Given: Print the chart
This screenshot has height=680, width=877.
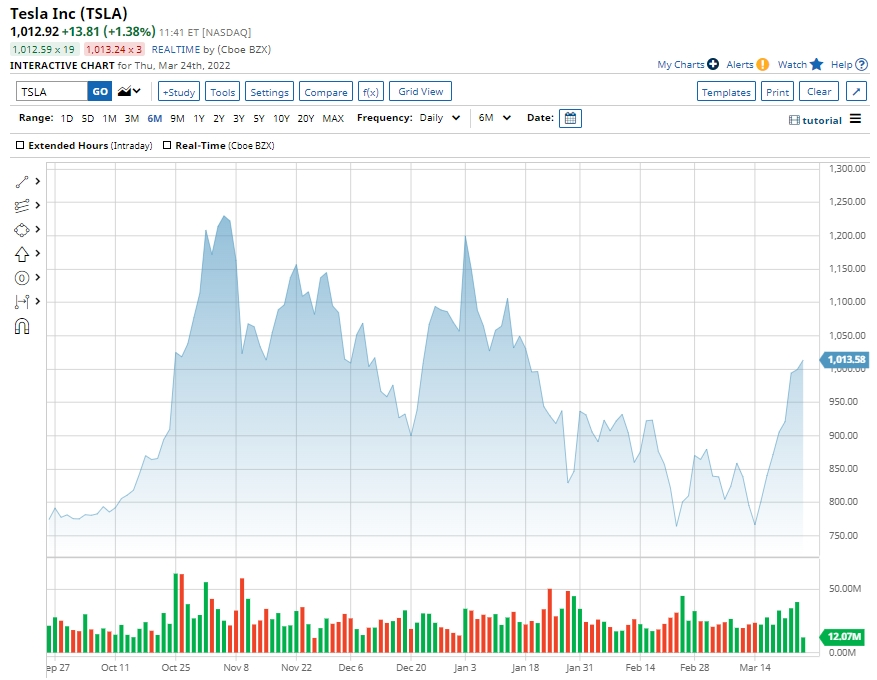Looking at the screenshot, I should [777, 92].
